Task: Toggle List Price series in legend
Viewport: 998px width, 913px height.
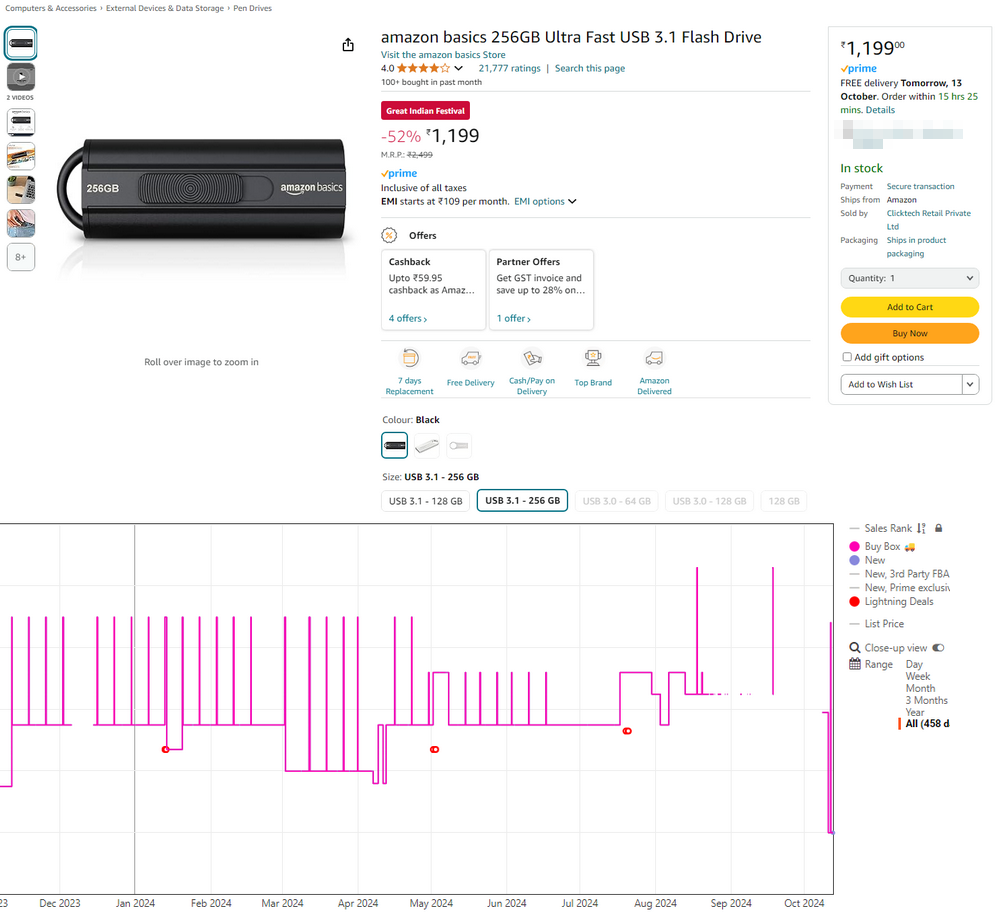Action: coord(876,624)
